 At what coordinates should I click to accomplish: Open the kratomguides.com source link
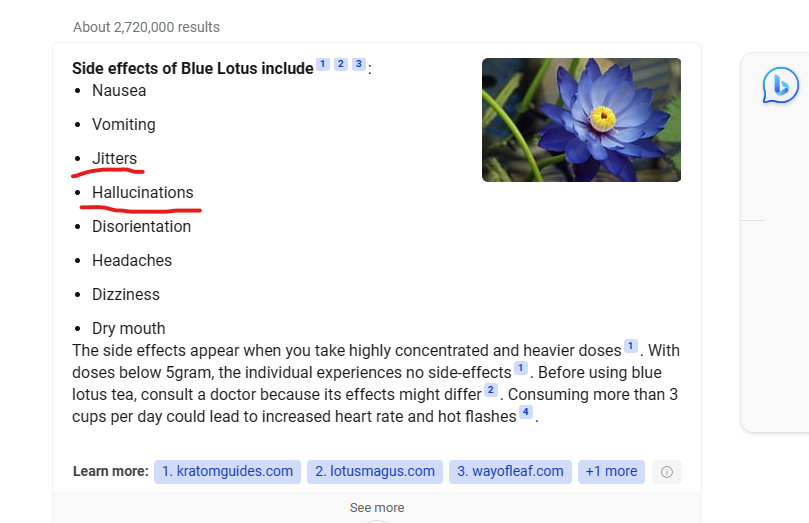pos(228,471)
